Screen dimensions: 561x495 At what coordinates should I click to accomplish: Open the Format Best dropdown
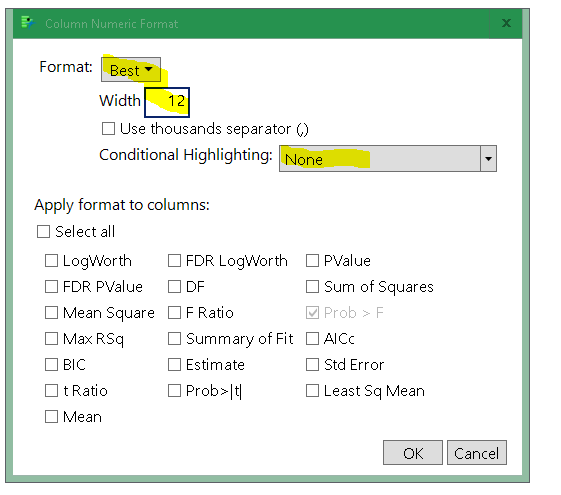(x=131, y=70)
